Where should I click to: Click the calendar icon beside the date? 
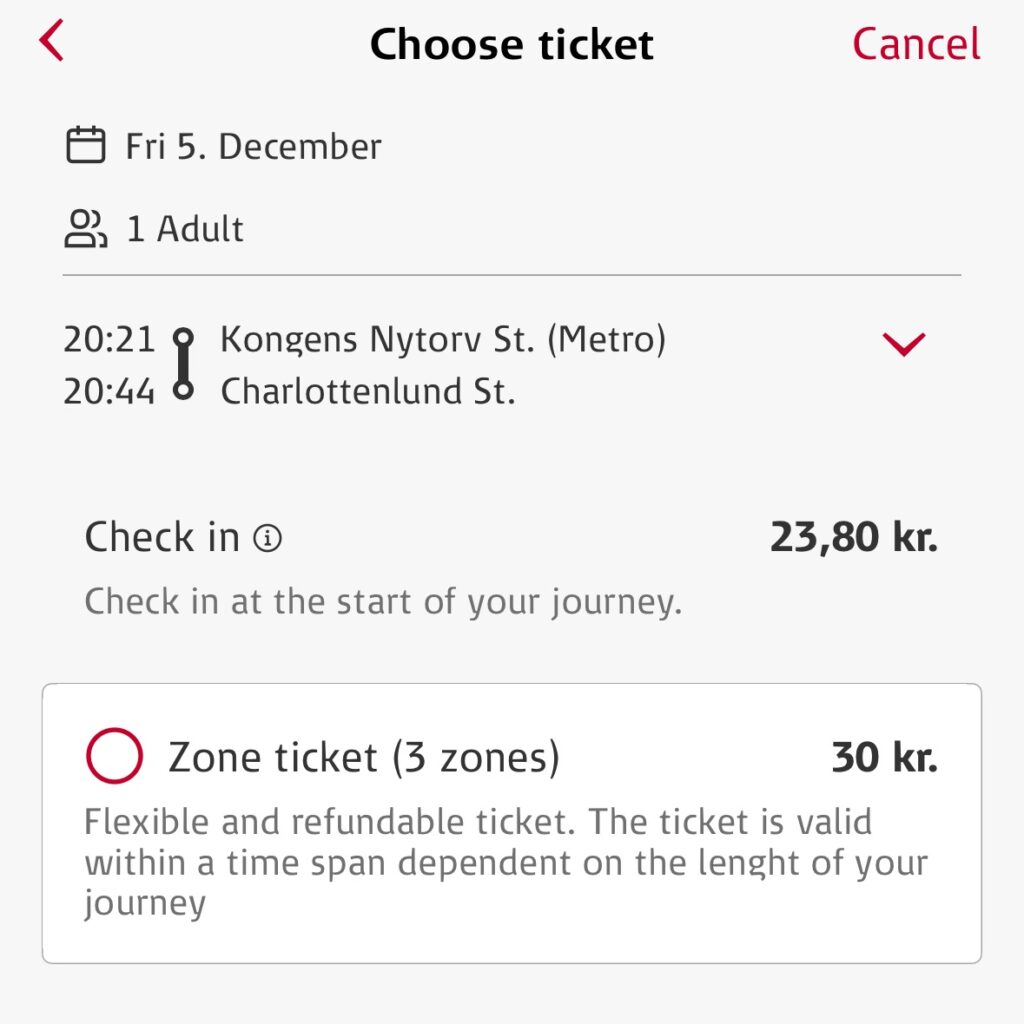point(87,144)
